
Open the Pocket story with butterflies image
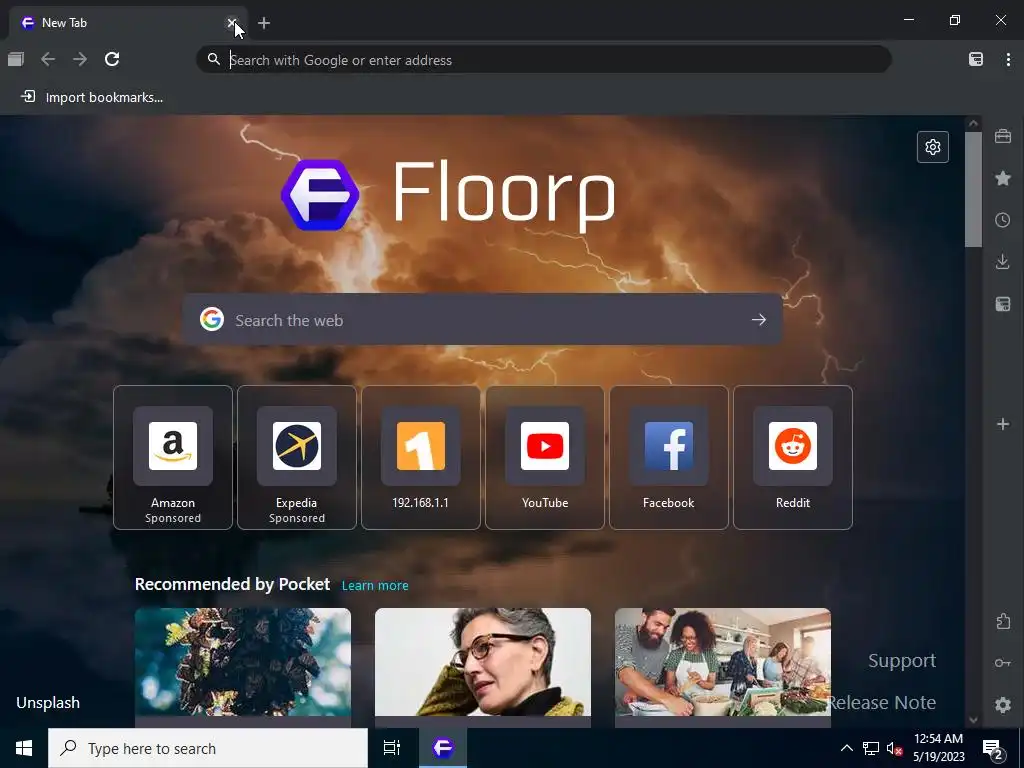pos(243,667)
